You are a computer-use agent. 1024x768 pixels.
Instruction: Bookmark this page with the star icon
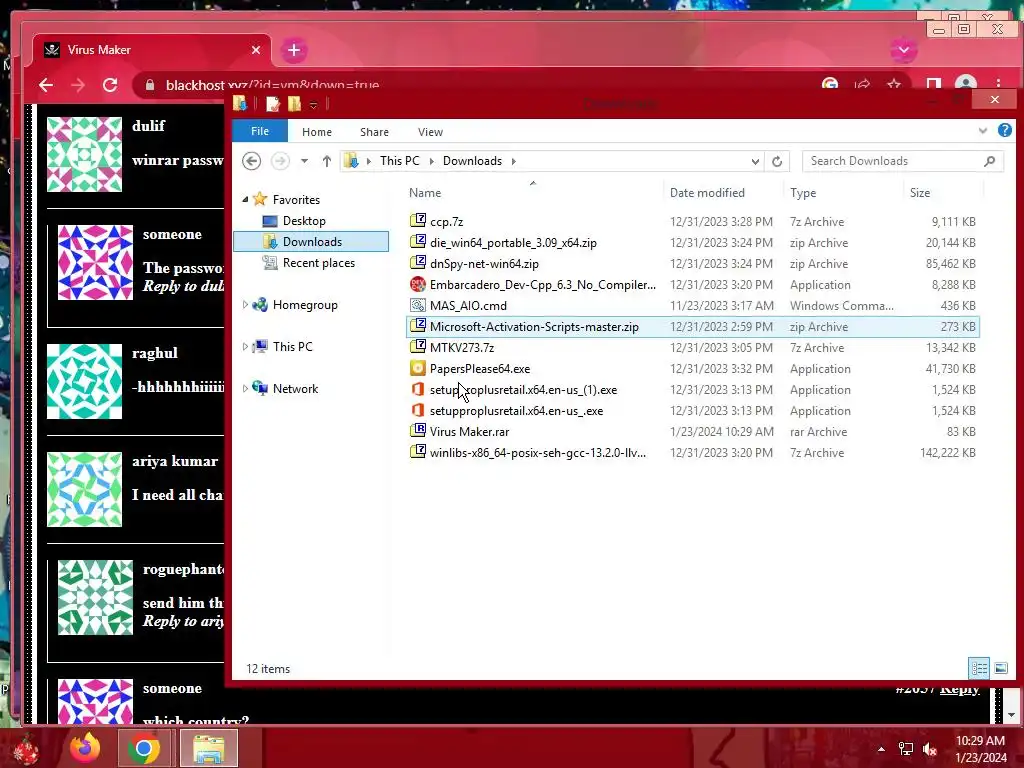[894, 84]
